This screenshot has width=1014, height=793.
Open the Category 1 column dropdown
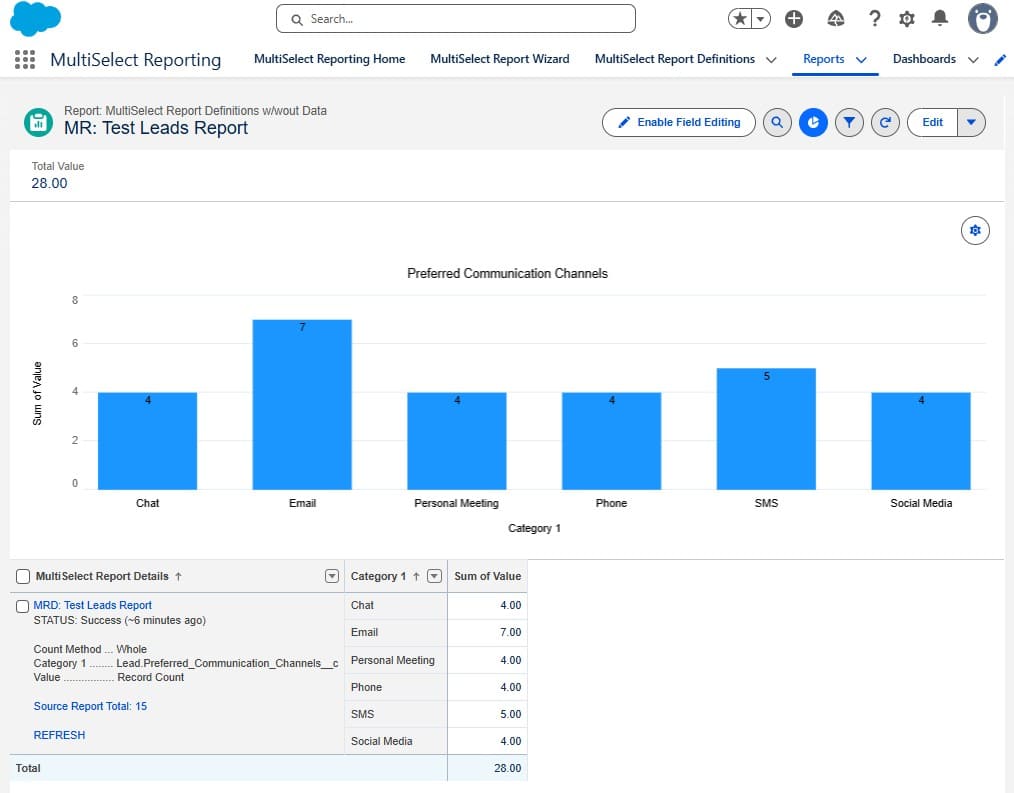click(434, 576)
